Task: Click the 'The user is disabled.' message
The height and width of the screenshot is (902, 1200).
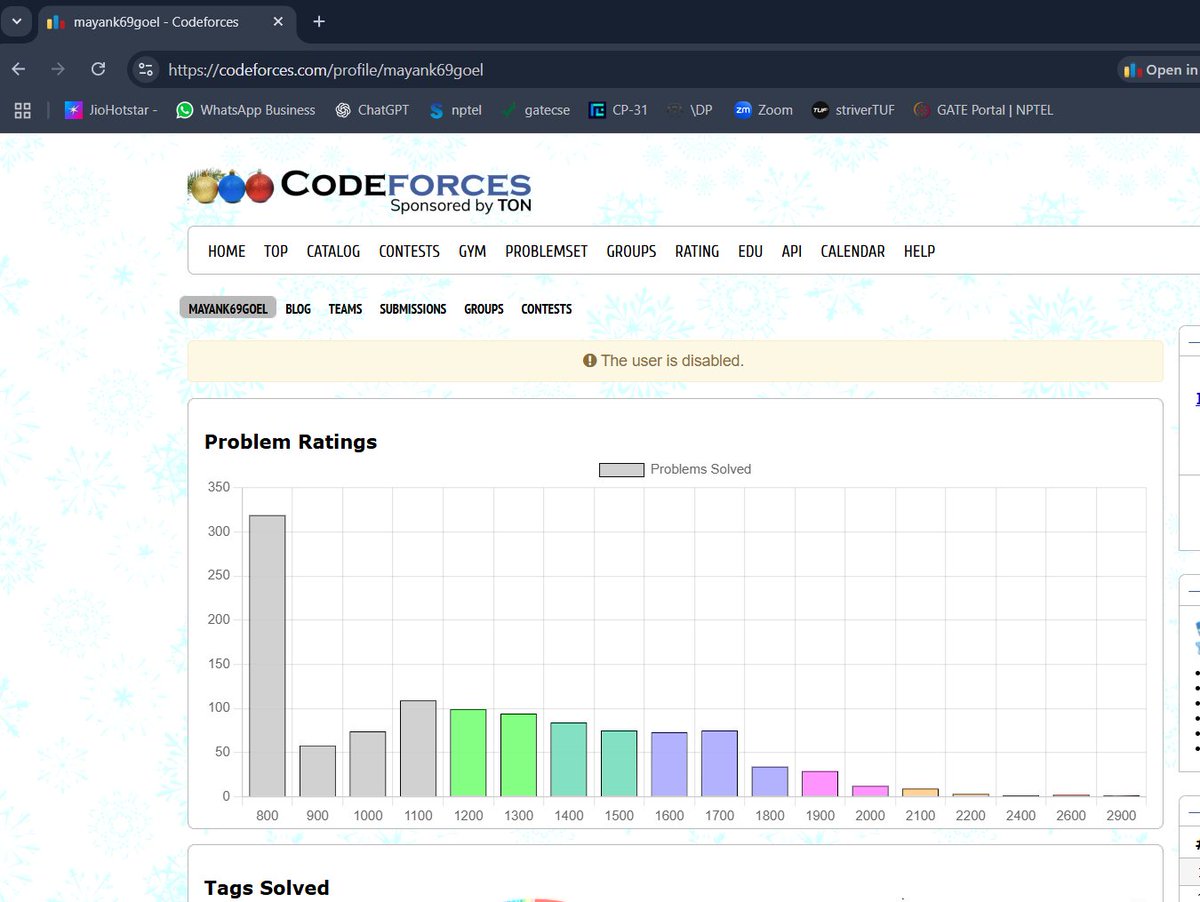Action: 672,361
